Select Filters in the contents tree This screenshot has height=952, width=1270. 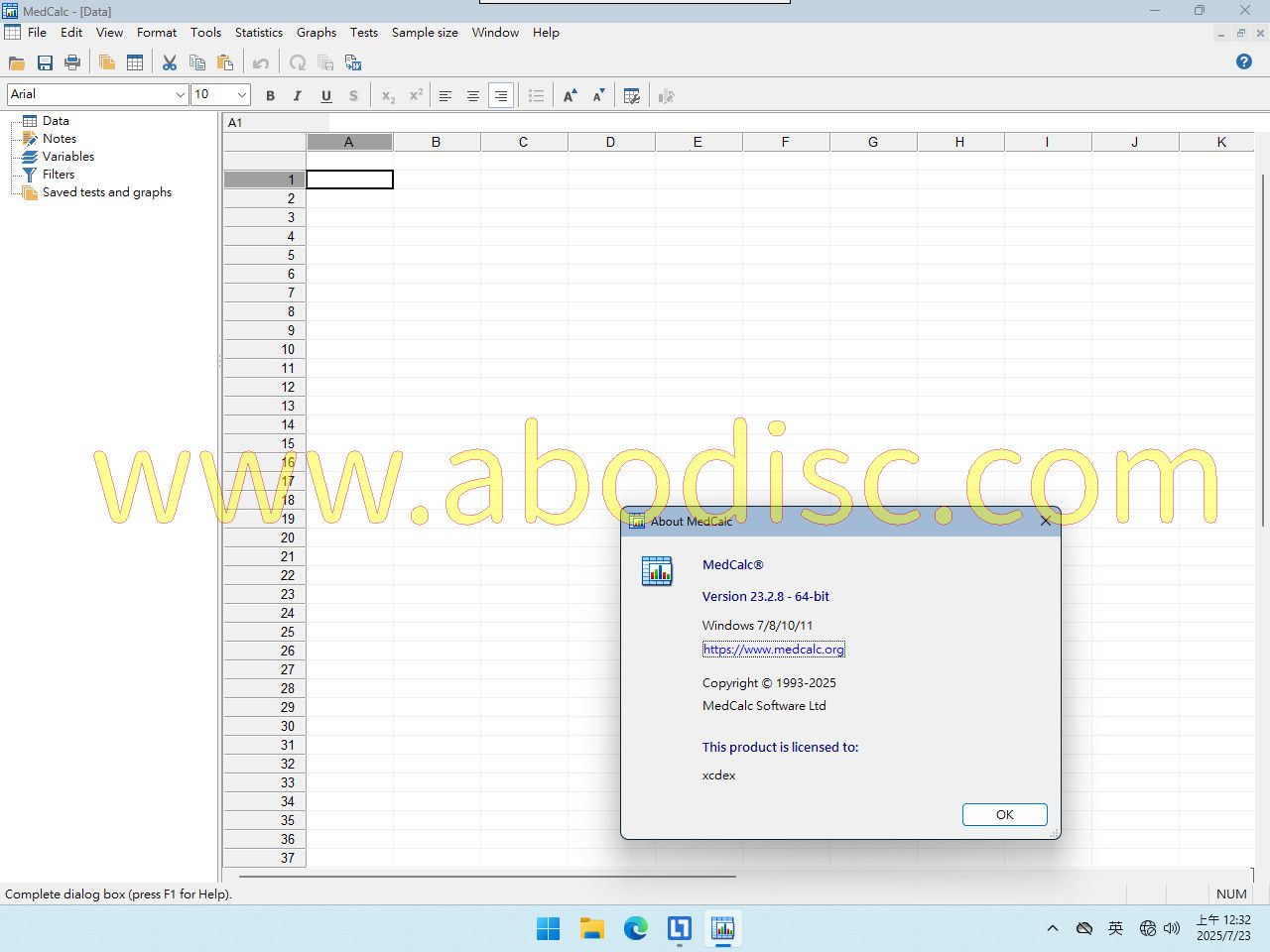coord(59,175)
